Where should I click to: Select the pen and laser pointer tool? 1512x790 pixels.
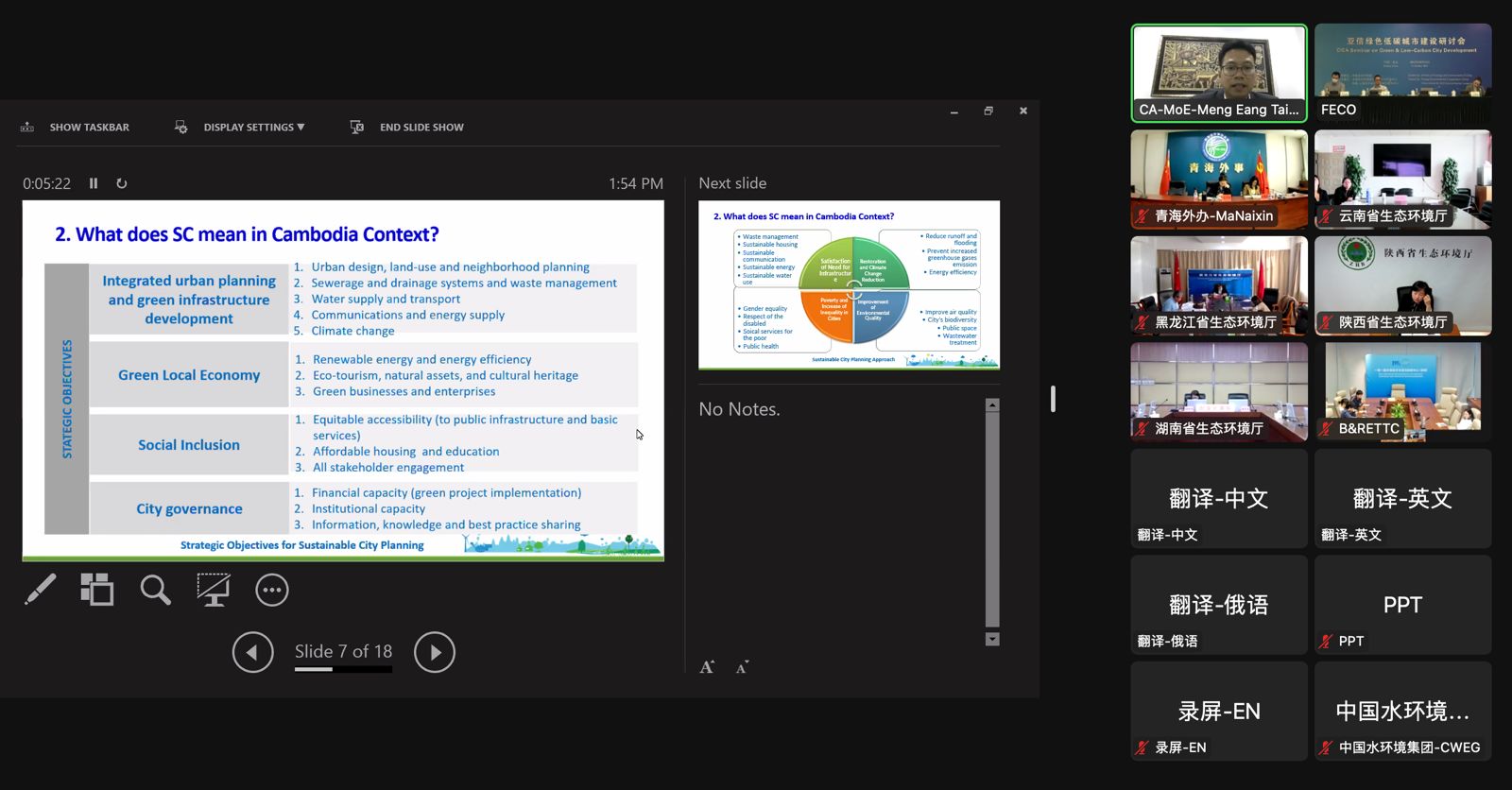pyautogui.click(x=40, y=590)
